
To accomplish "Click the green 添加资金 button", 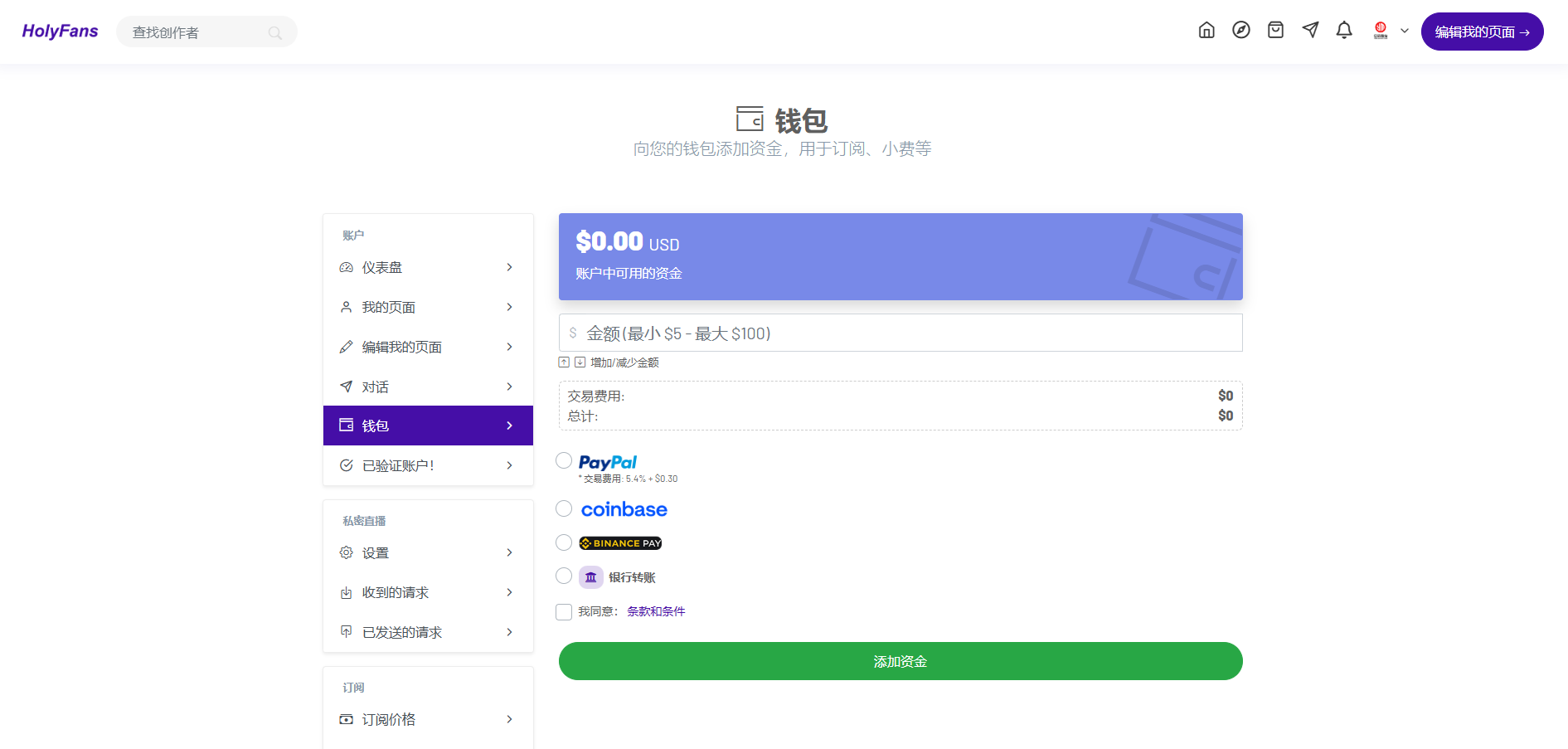I will pyautogui.click(x=900, y=661).
